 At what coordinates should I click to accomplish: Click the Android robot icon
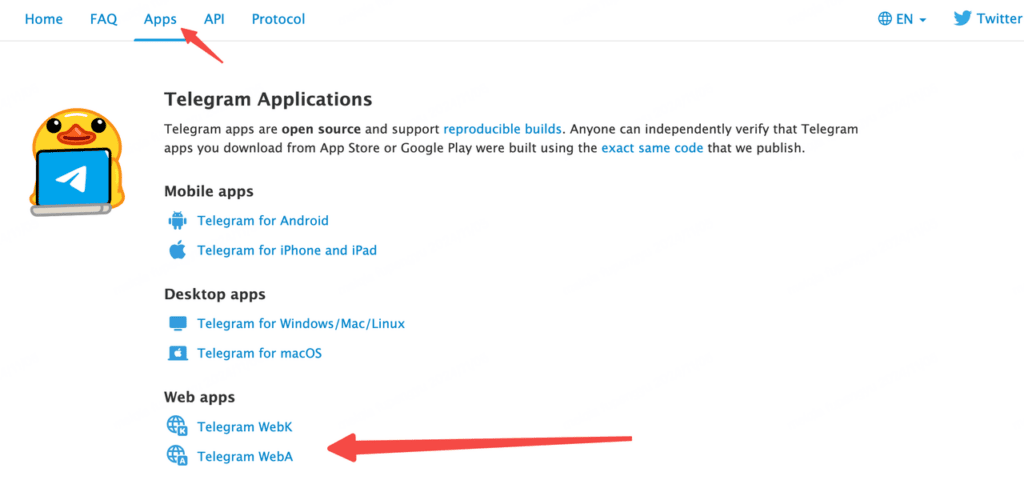177,221
